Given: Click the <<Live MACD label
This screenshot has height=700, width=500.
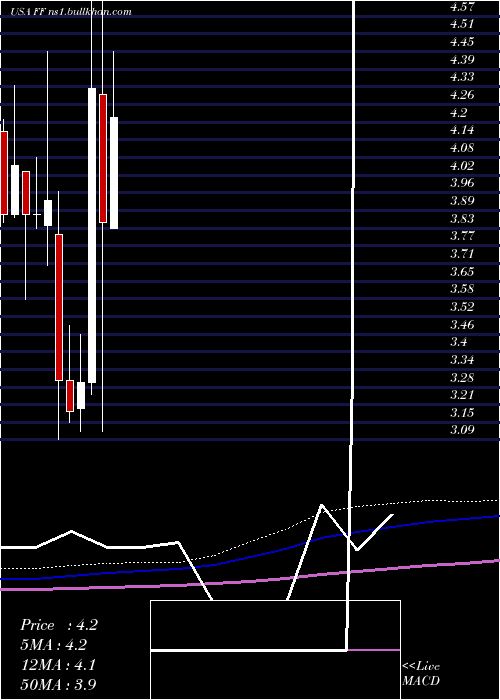Looking at the screenshot, I should [421, 674].
